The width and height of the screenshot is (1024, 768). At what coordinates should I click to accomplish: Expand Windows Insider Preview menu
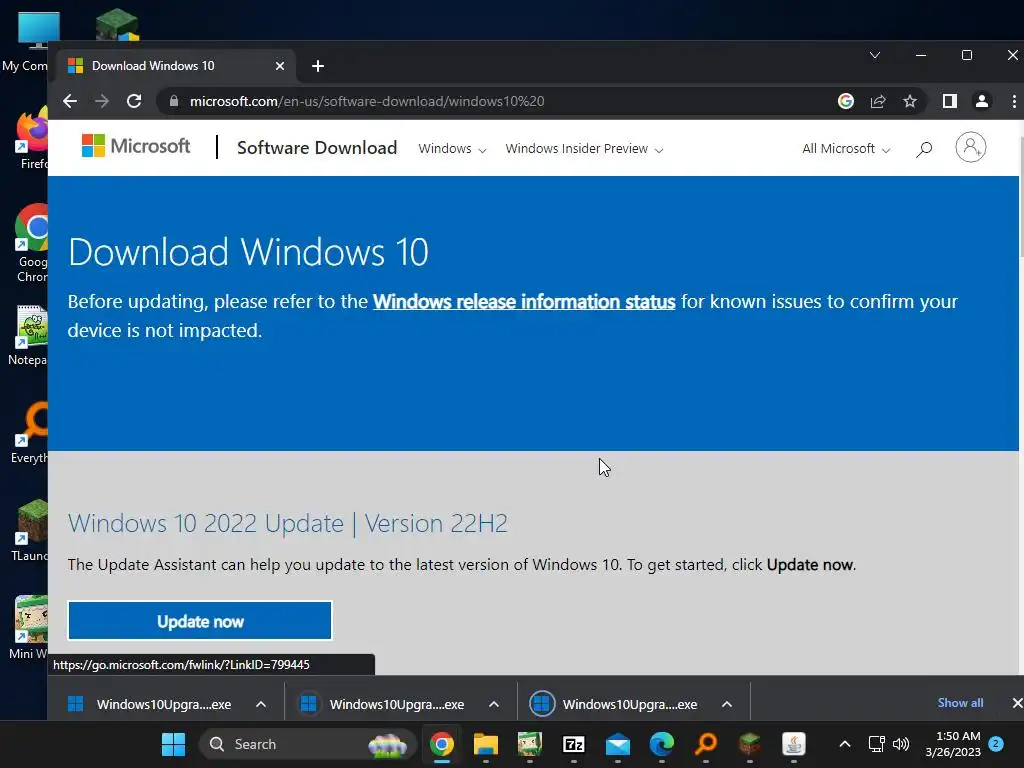[x=584, y=149]
